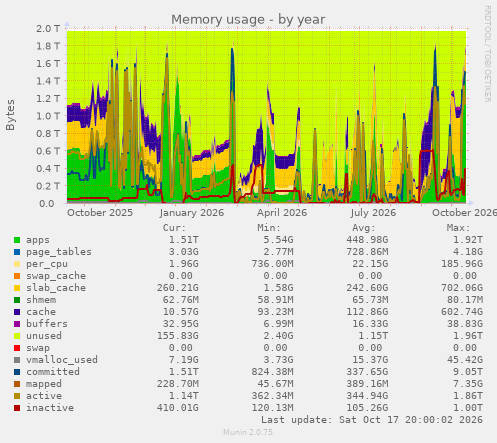Screen dimensions: 497x443
Task: Click the 'cache' legend label
Action: coord(41,312)
